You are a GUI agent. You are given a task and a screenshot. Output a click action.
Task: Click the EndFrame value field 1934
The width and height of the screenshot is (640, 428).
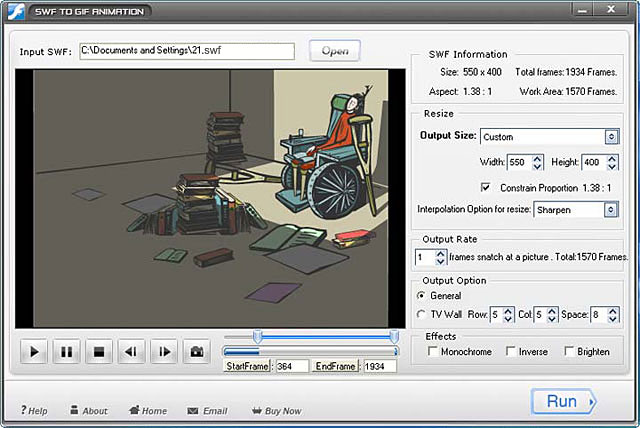tap(380, 366)
